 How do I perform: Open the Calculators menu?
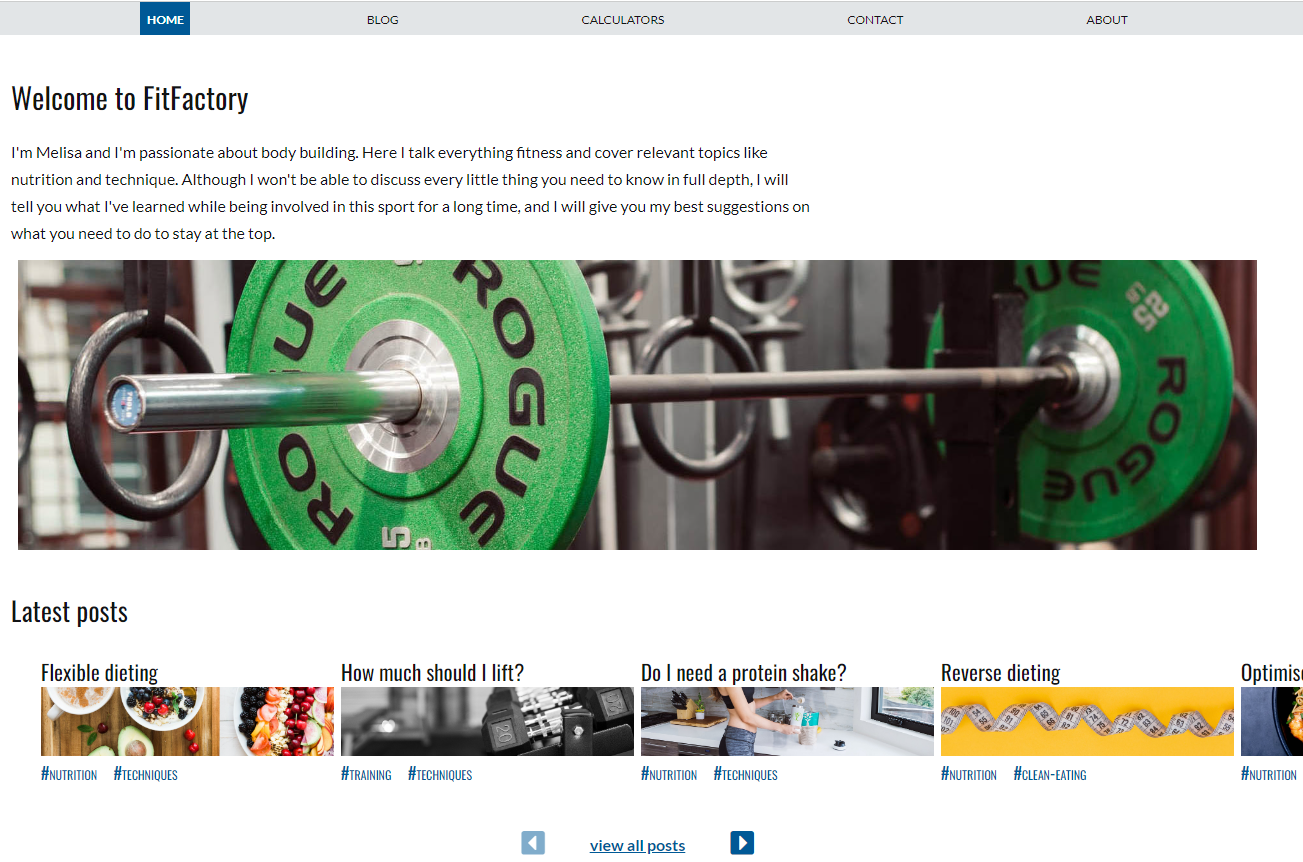(x=623, y=19)
